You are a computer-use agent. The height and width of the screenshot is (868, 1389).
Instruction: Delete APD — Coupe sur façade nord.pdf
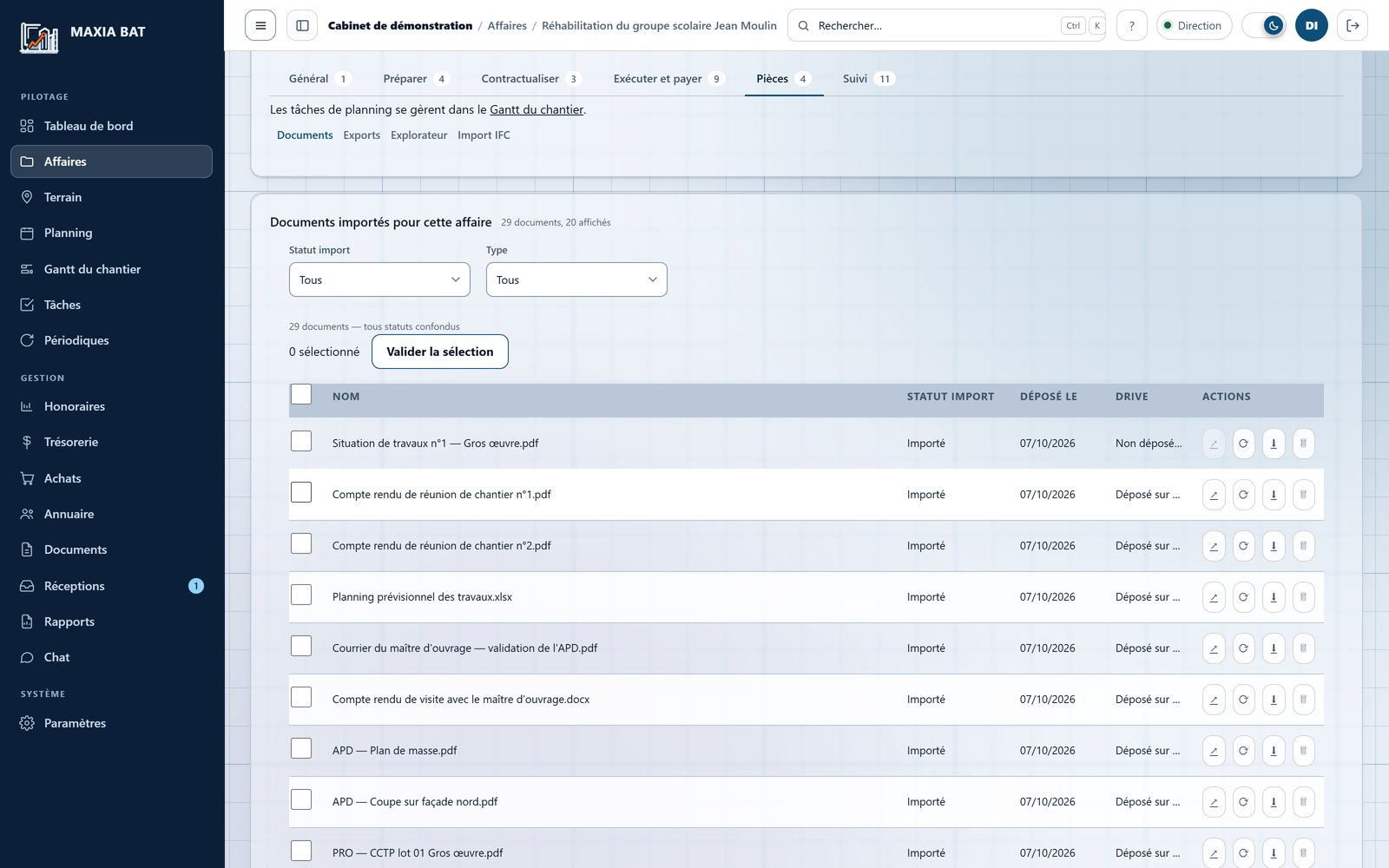[x=1303, y=802]
